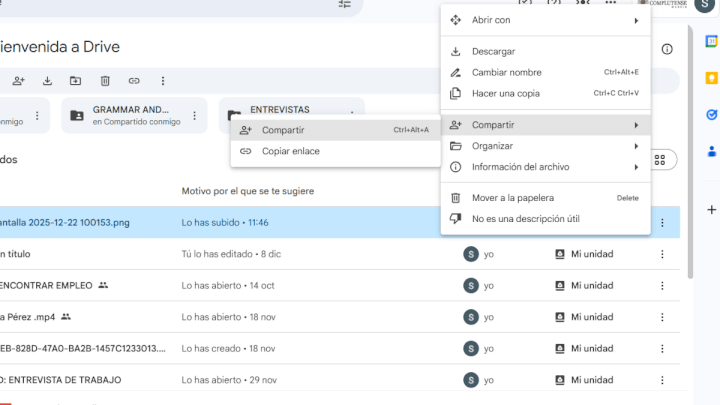This screenshot has height=405, width=720.
Task: Click the trash toolbar icon
Action: point(105,81)
